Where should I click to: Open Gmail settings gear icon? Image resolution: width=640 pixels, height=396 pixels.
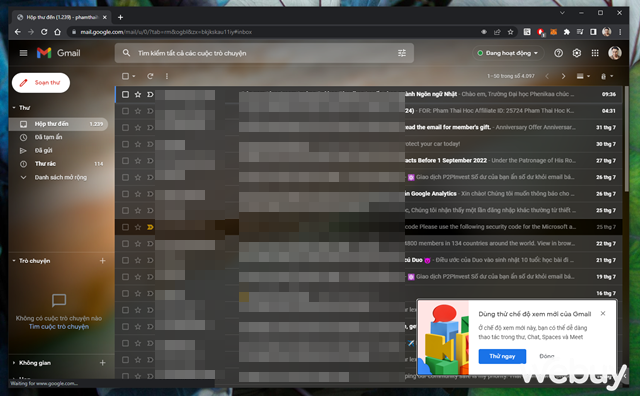(577, 53)
